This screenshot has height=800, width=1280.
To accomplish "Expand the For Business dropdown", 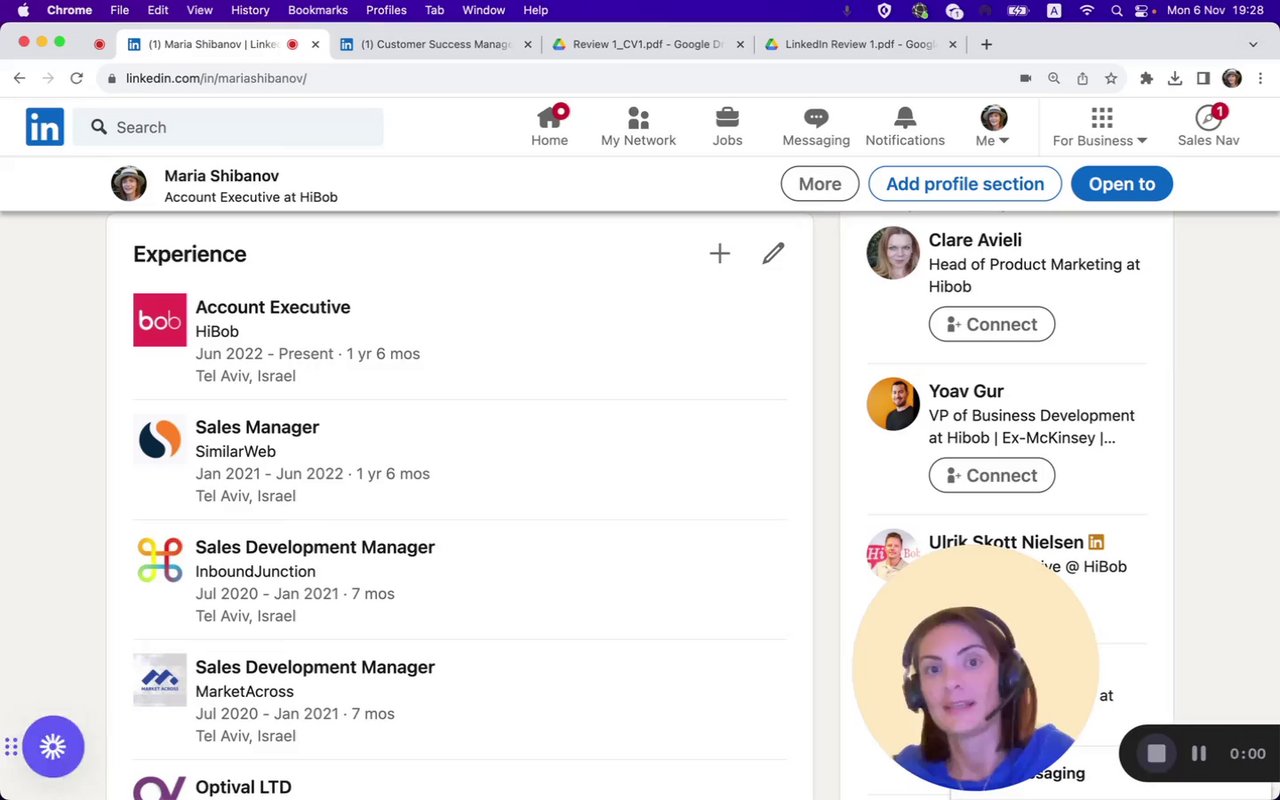I will [1100, 141].
